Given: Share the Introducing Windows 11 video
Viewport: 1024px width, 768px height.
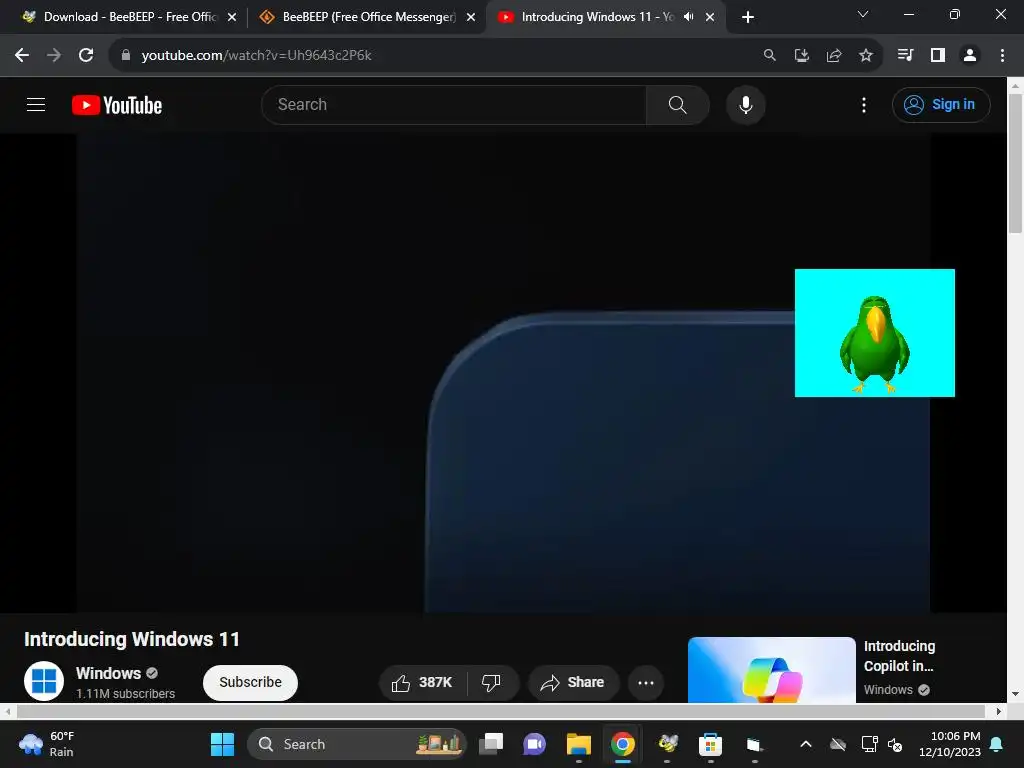Looking at the screenshot, I should tap(573, 682).
